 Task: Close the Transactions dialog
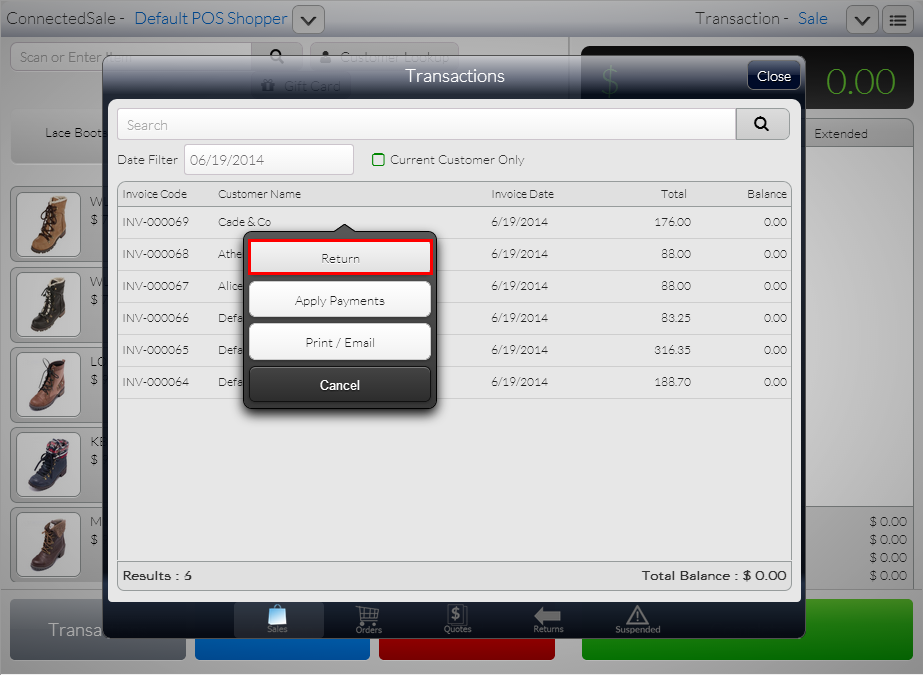coord(773,76)
